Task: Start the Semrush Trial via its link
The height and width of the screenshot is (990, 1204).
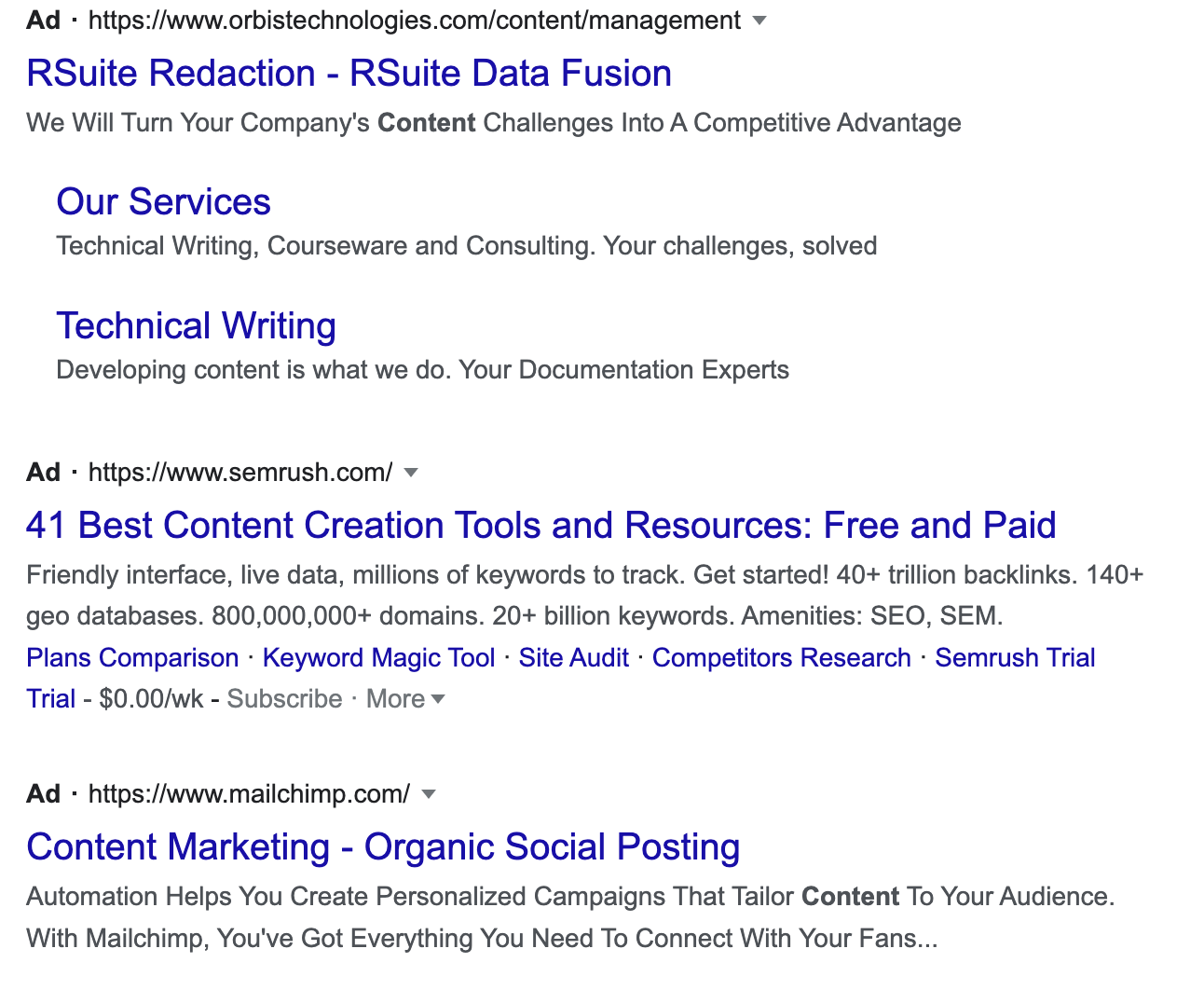Action: pyautogui.click(x=1015, y=657)
